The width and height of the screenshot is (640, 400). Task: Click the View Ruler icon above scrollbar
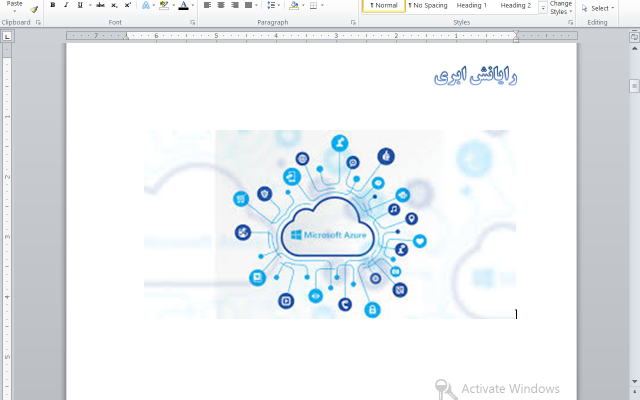(x=634, y=37)
